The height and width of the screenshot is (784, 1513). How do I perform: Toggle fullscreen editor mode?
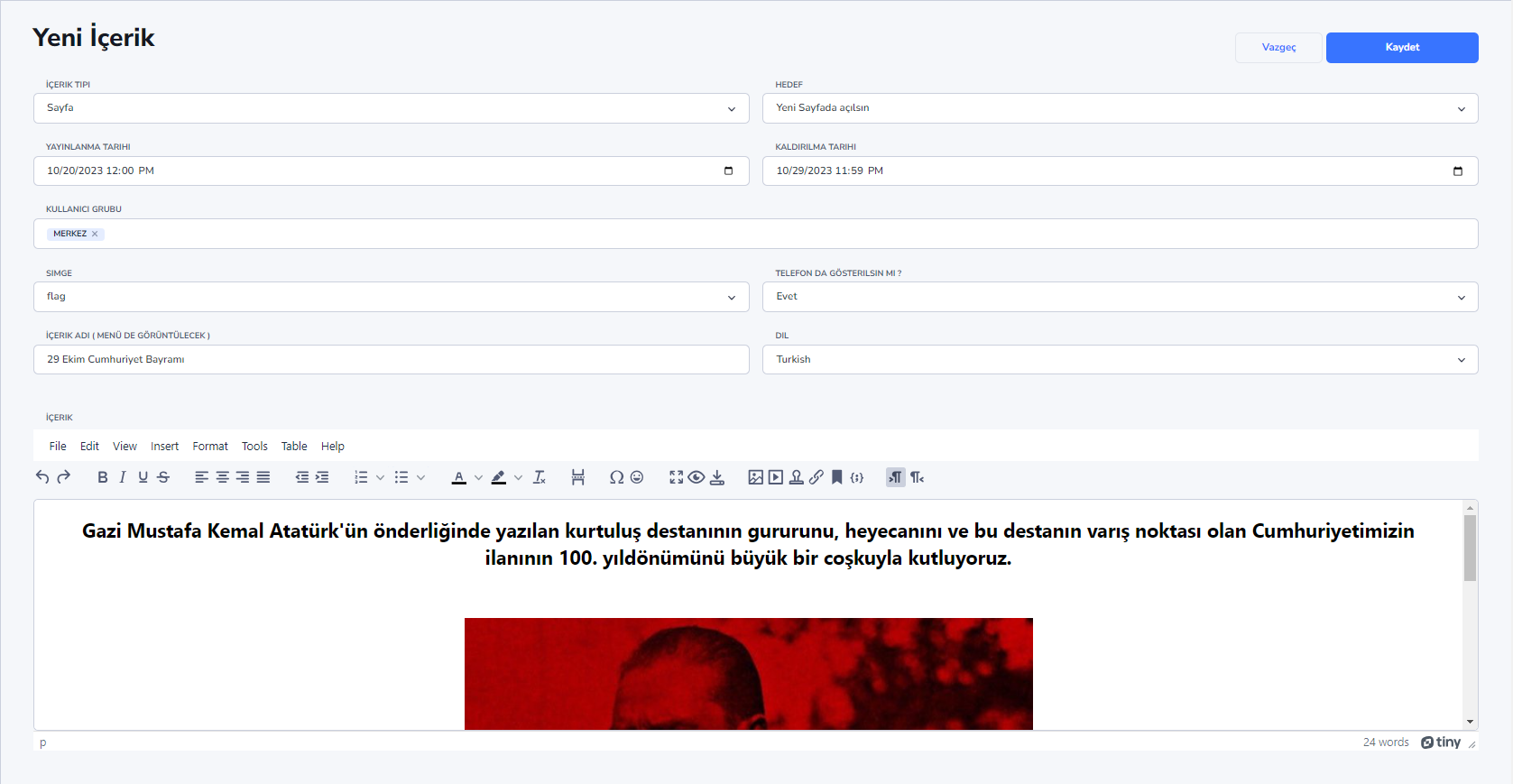click(x=676, y=477)
